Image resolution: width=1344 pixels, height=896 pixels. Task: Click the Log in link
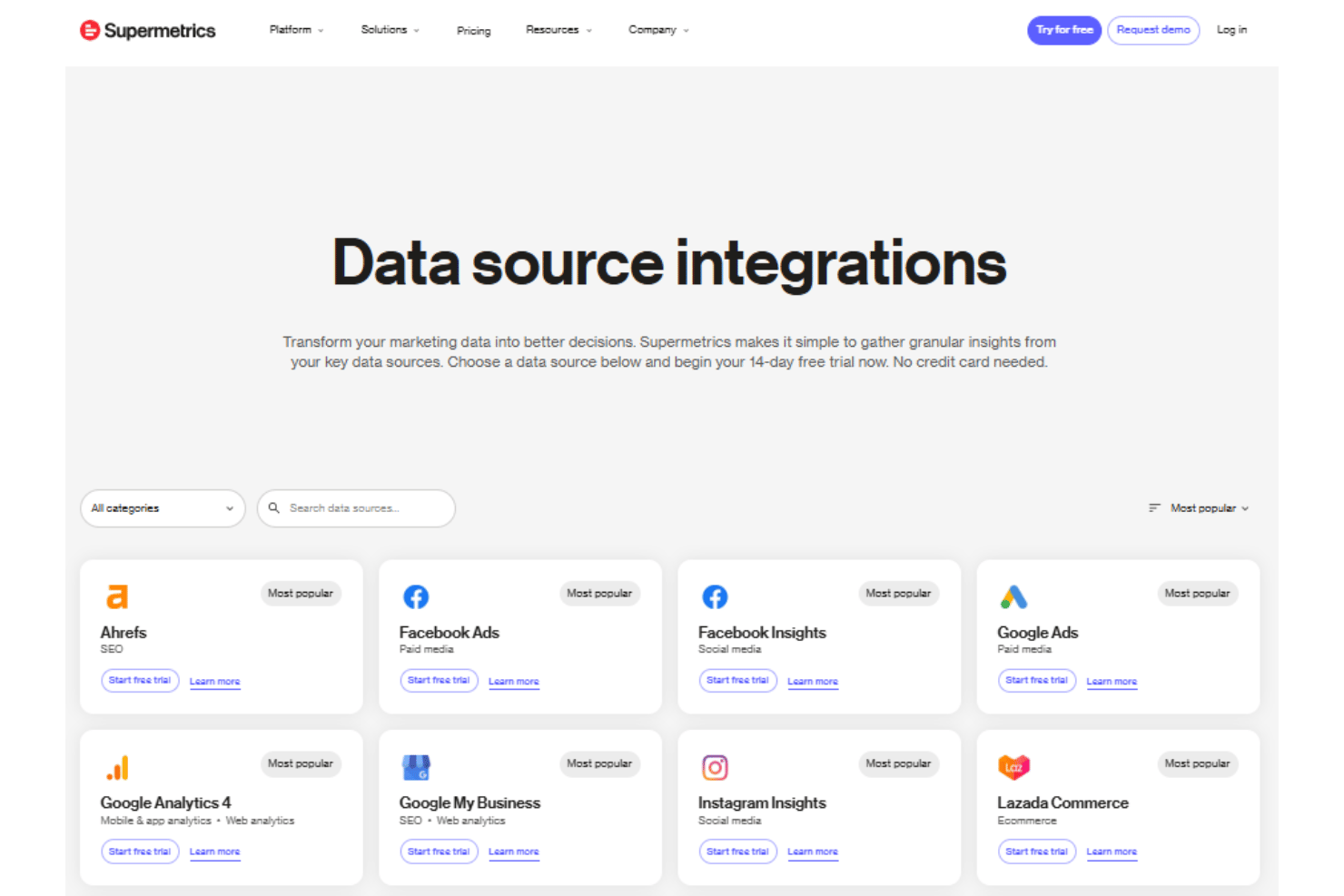point(1231,30)
